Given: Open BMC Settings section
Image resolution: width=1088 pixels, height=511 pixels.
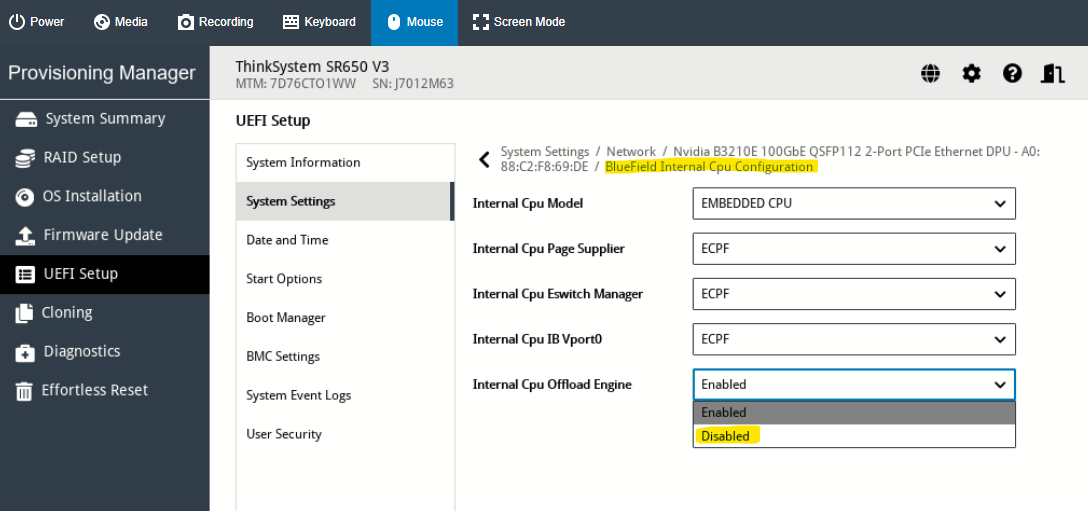Looking at the screenshot, I should [x=345, y=357].
